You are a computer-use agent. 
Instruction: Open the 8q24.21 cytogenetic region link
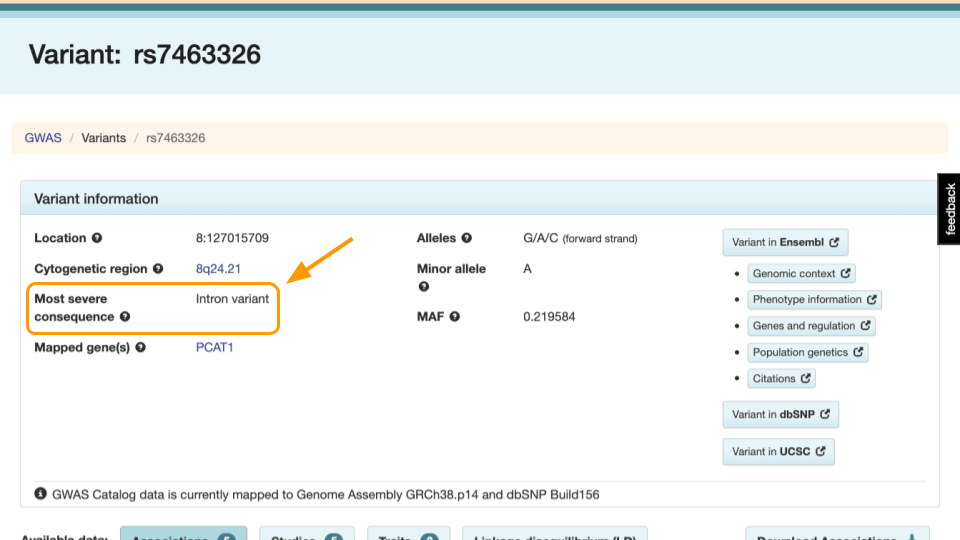[218, 269]
